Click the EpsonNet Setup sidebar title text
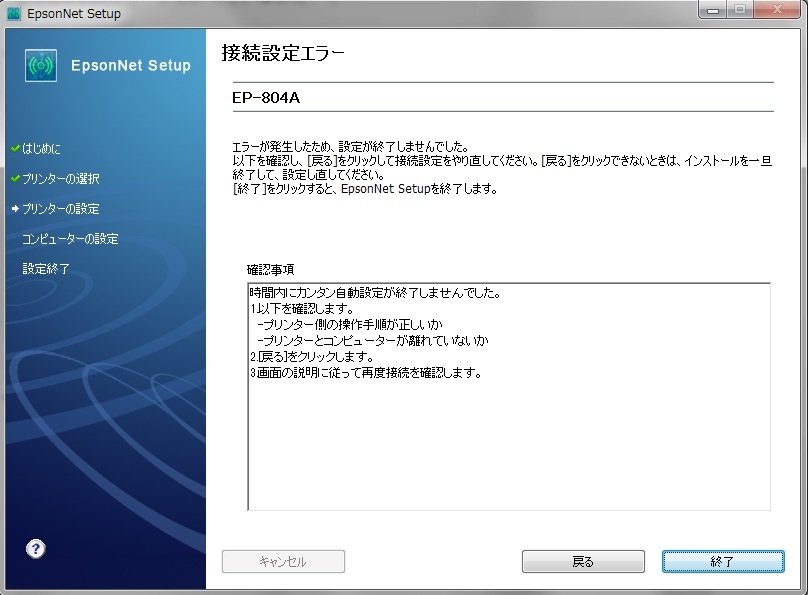This screenshot has width=808, height=595. [x=131, y=65]
